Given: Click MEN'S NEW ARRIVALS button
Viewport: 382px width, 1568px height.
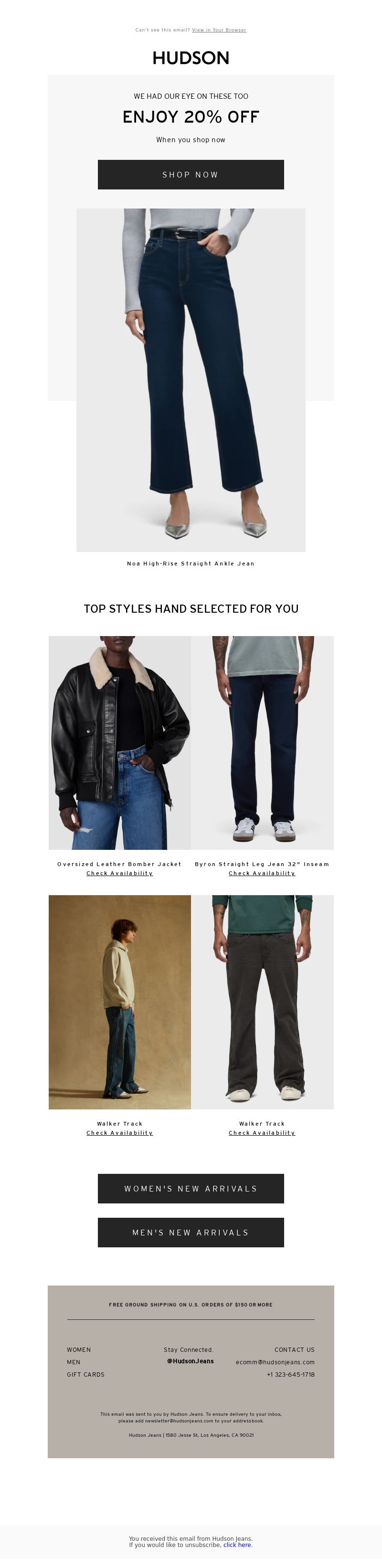Looking at the screenshot, I should [x=191, y=1232].
